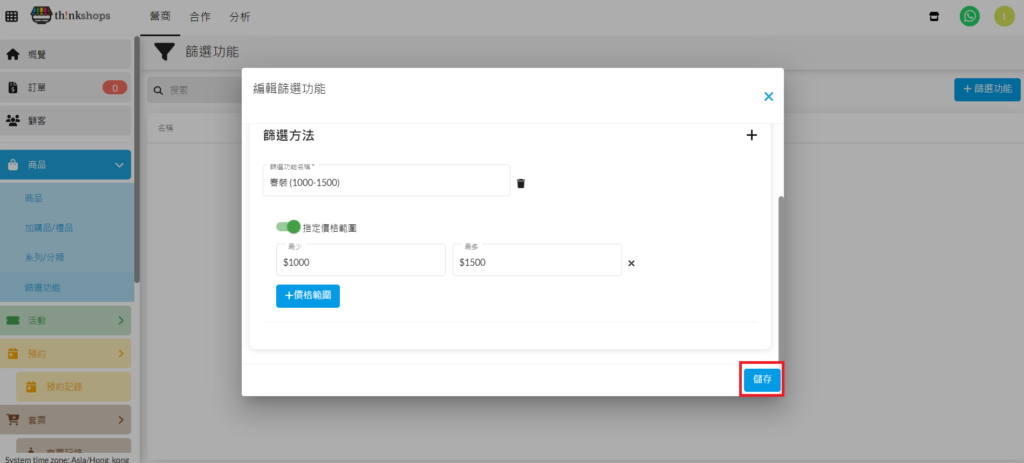Expand the 套票 sidebar menu
1024x463 pixels.
click(66, 420)
